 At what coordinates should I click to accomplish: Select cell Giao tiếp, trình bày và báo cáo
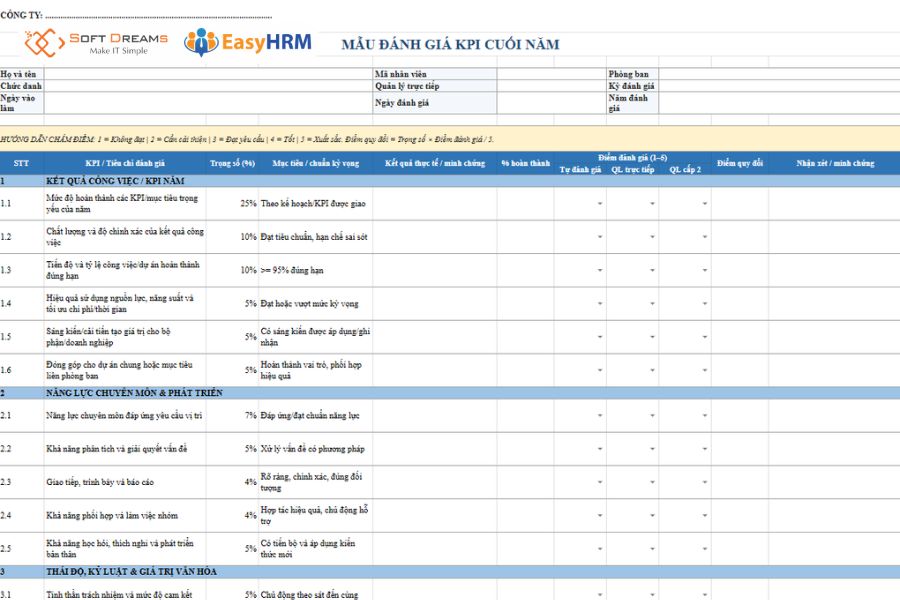coord(125,482)
